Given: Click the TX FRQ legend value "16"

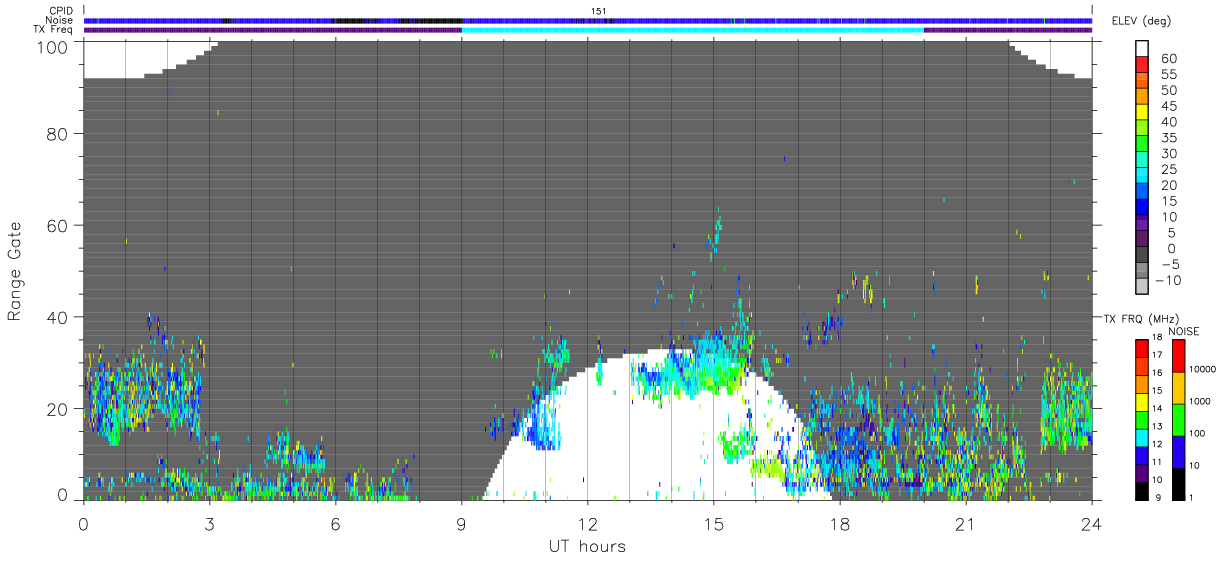Looking at the screenshot, I should pos(1156,372).
